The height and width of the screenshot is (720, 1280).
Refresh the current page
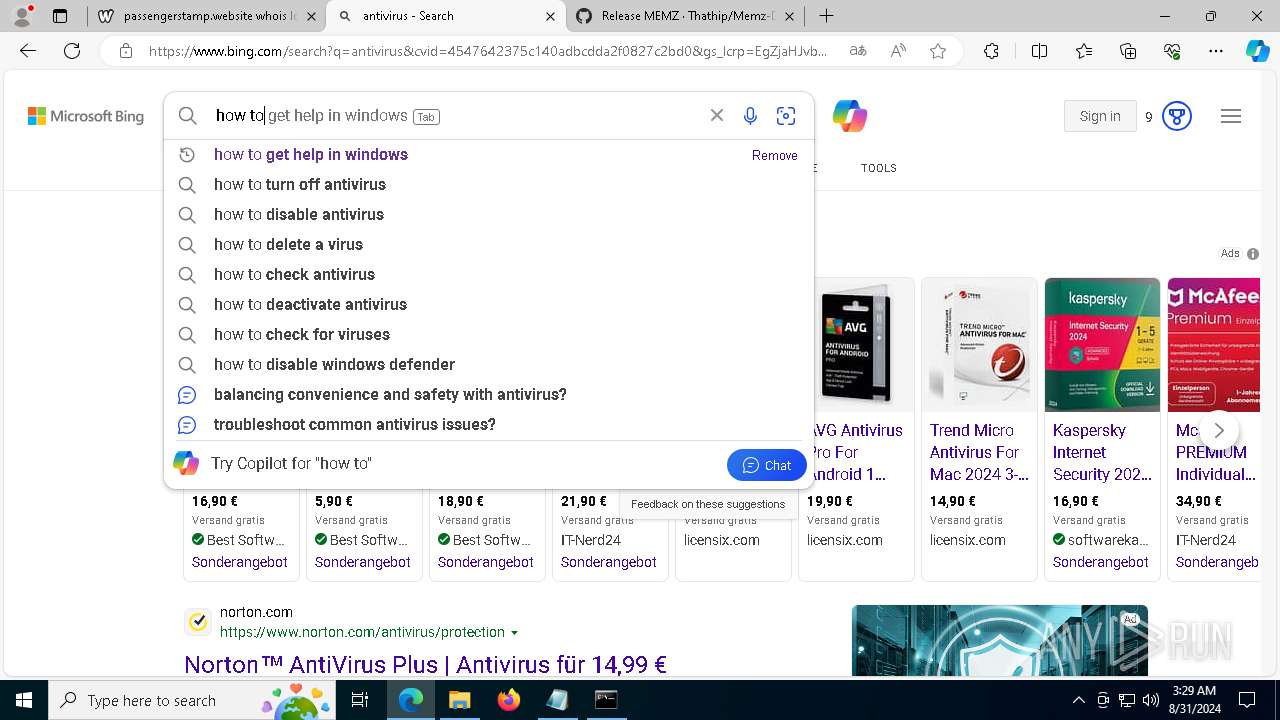tap(72, 51)
